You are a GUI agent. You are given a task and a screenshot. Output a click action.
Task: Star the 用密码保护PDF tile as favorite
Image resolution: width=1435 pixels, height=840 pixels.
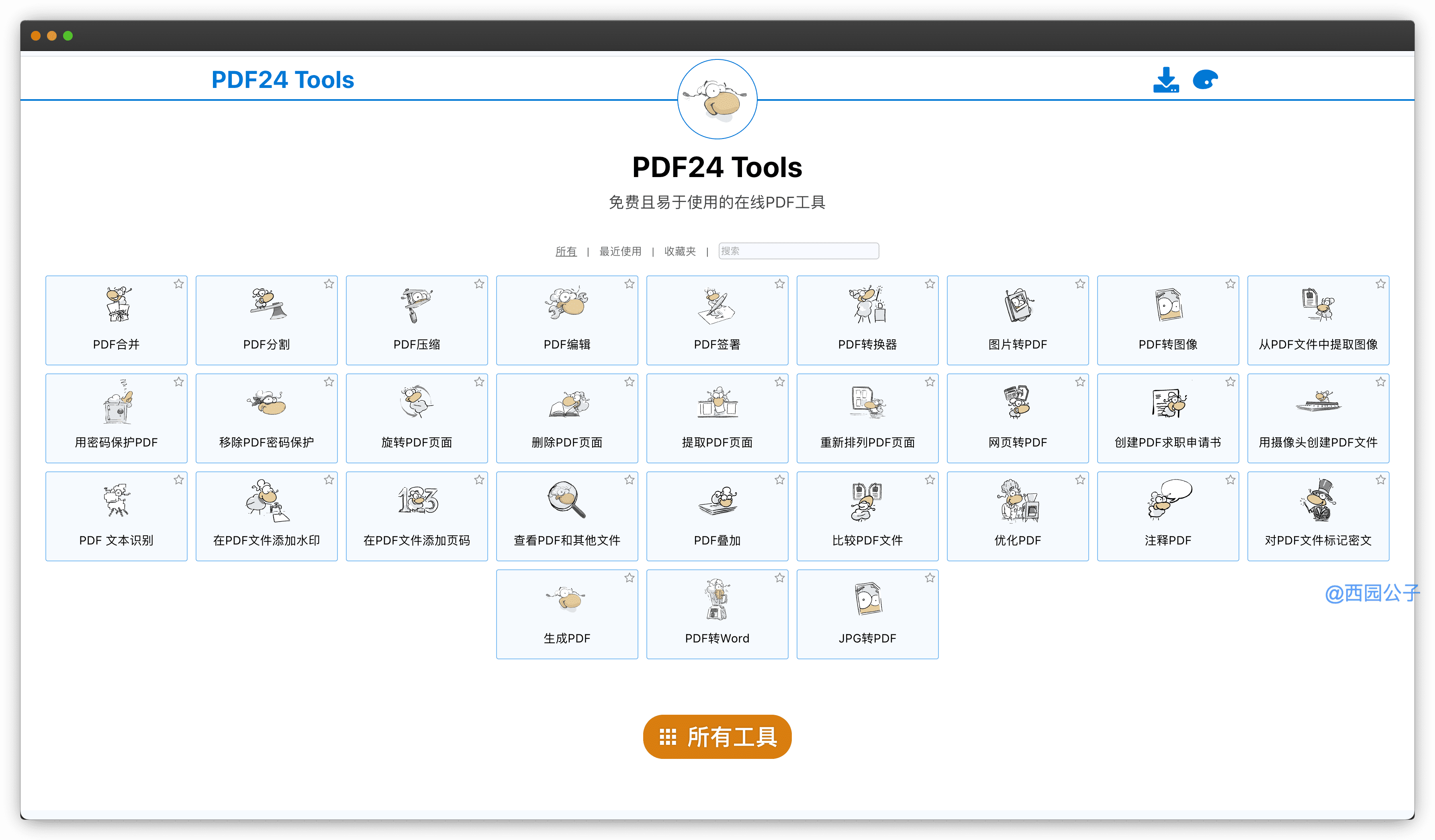[179, 382]
